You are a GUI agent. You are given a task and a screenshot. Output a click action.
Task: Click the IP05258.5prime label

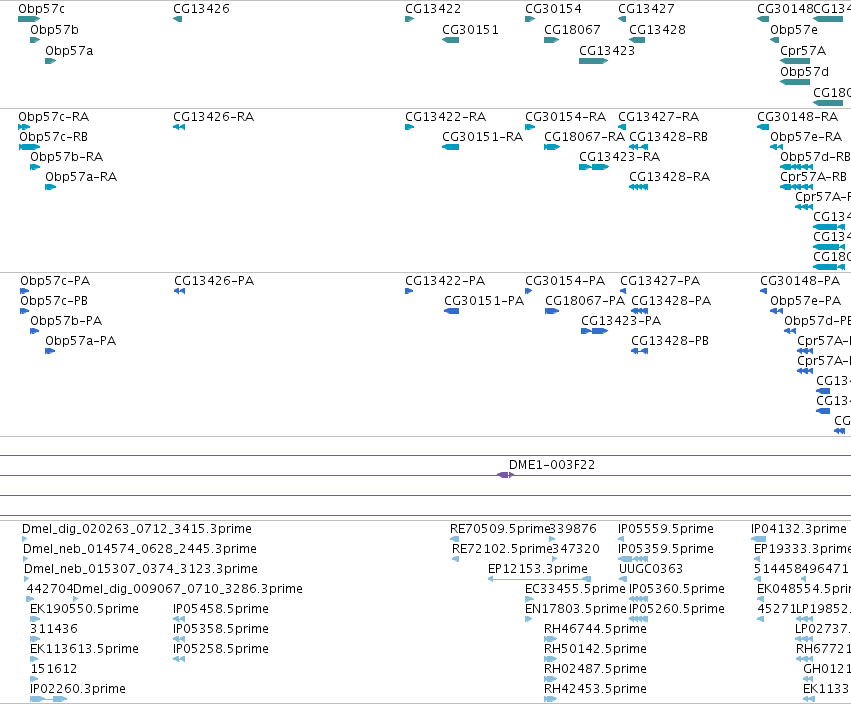221,649
